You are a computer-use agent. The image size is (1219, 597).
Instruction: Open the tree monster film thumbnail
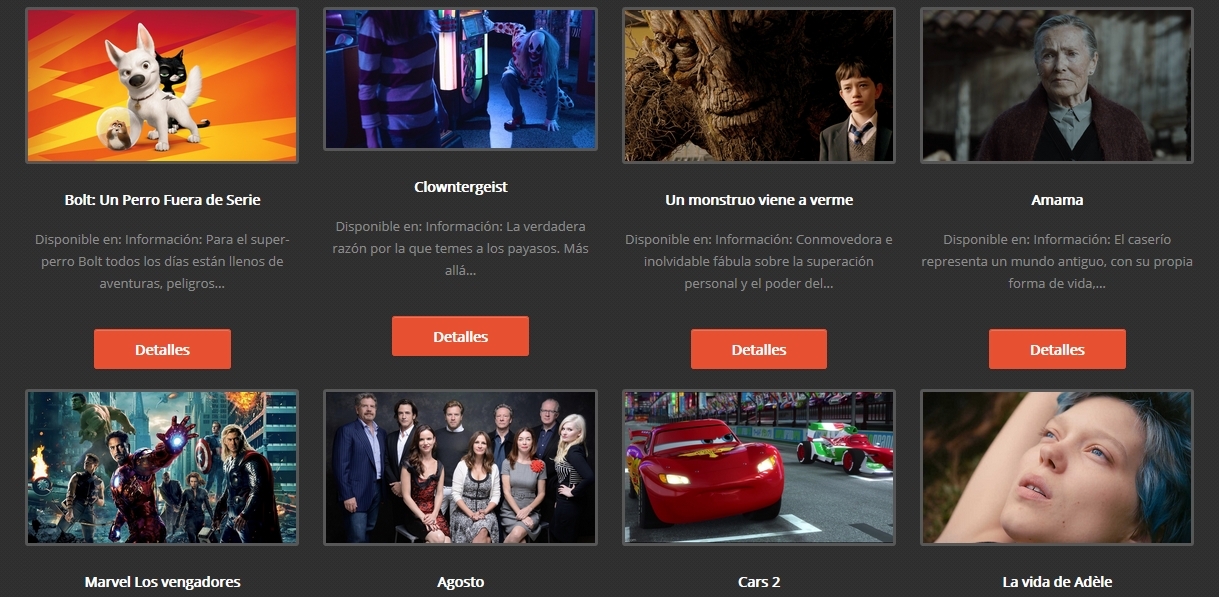point(759,85)
